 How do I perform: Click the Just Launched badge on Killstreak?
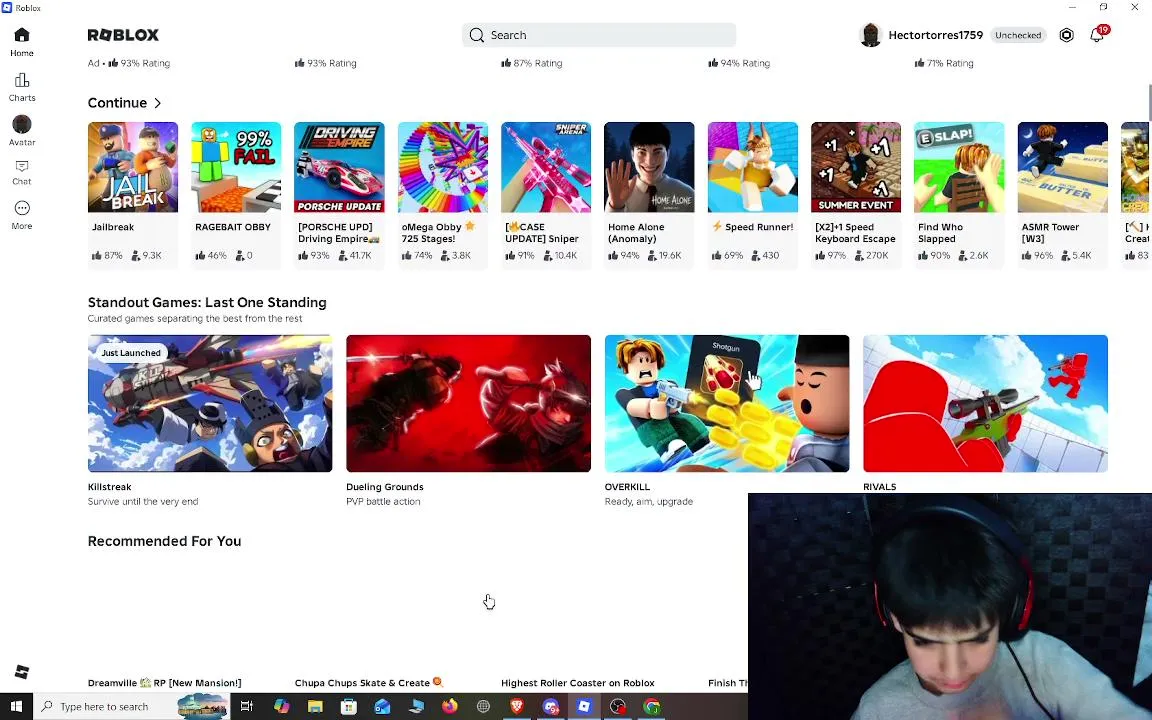pos(131,353)
